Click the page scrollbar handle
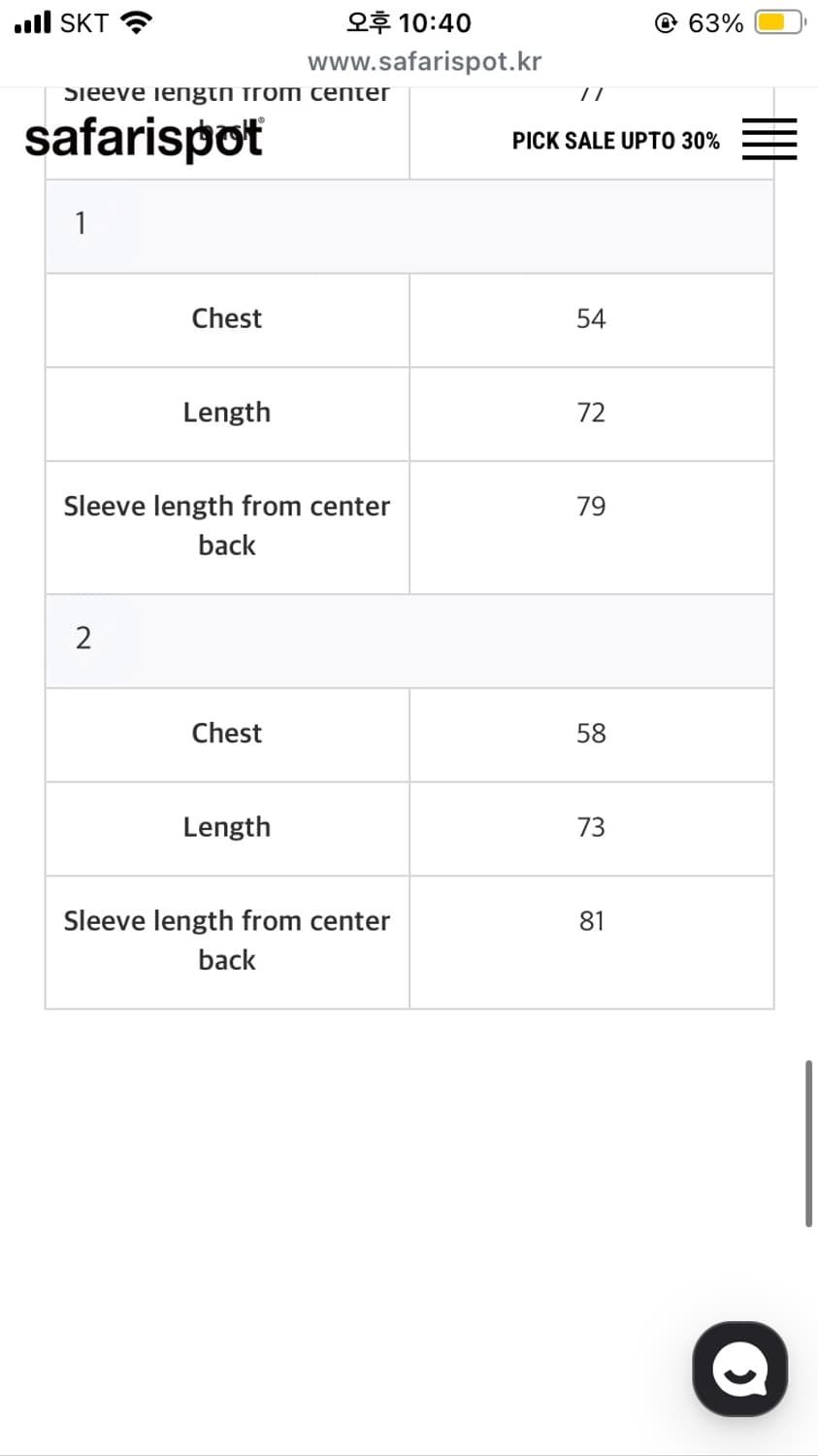The image size is (818, 1456). pyautogui.click(x=807, y=1143)
